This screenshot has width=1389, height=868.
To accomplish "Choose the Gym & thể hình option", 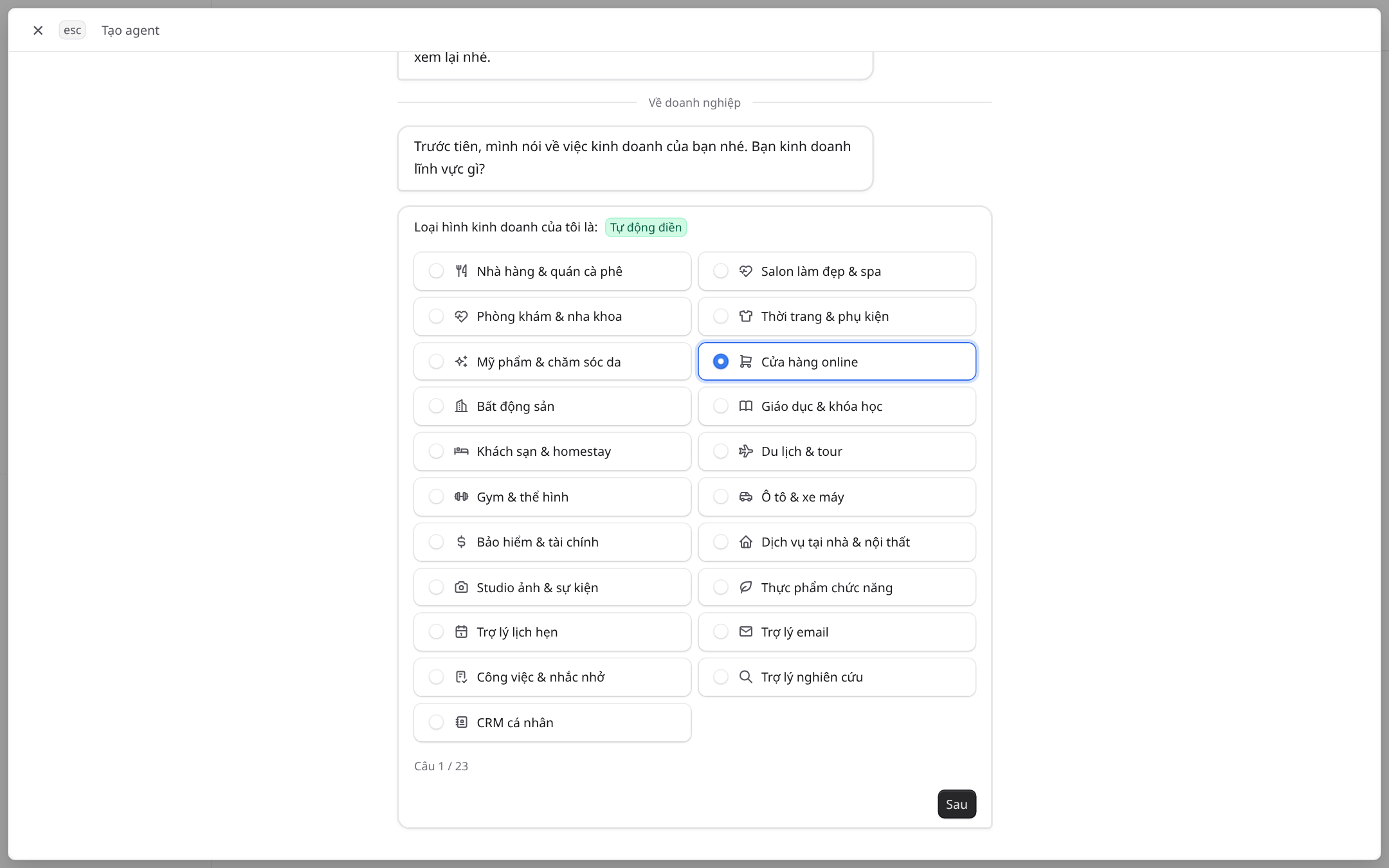I will point(552,496).
